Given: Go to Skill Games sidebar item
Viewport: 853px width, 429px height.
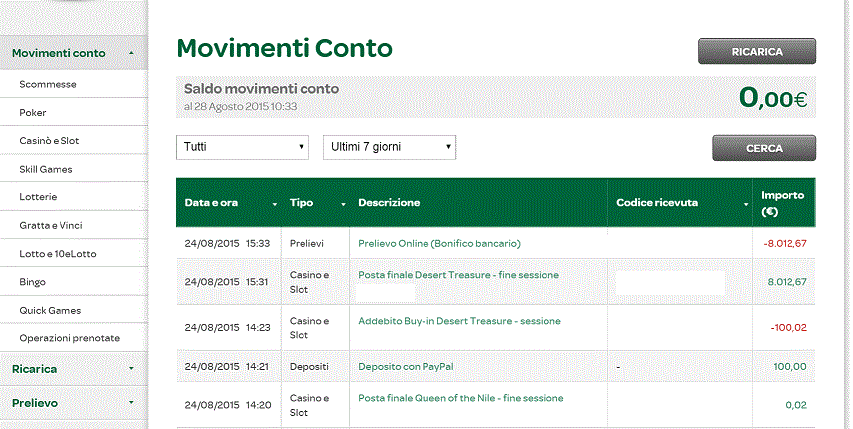Looking at the screenshot, I should coord(46,169).
